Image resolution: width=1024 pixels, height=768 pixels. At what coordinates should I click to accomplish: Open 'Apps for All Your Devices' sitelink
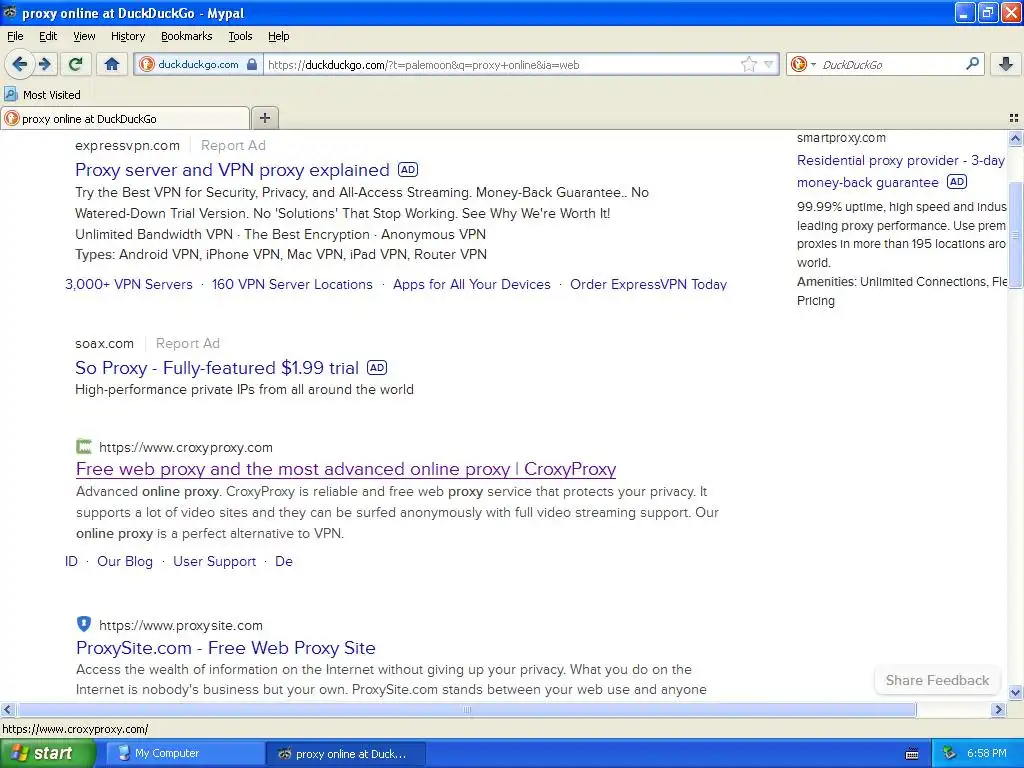click(x=472, y=284)
